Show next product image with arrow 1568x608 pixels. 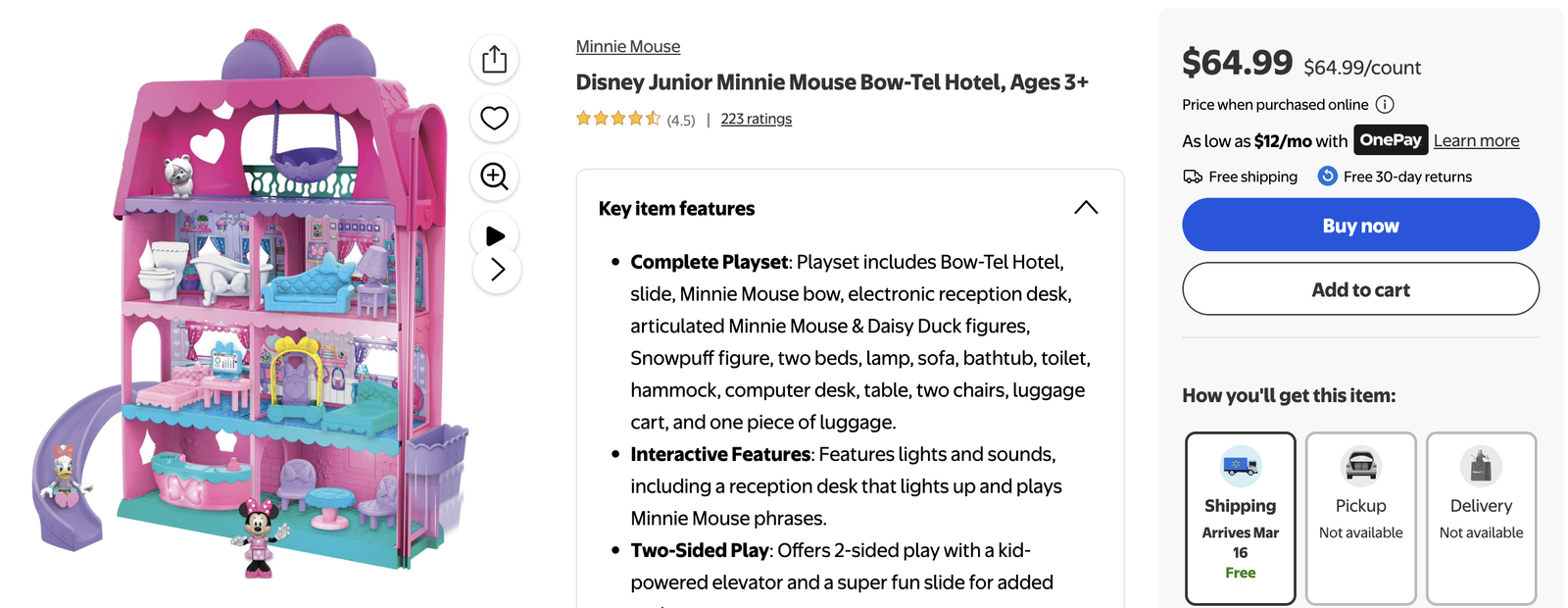497,270
